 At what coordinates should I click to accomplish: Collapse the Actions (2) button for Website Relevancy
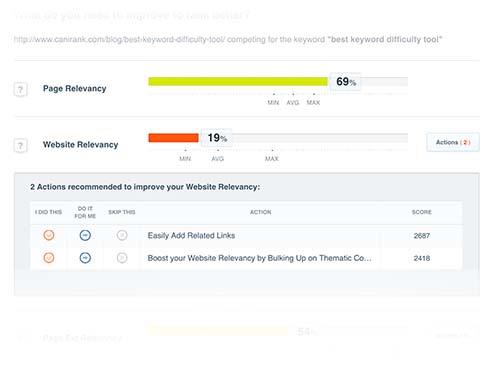click(453, 142)
